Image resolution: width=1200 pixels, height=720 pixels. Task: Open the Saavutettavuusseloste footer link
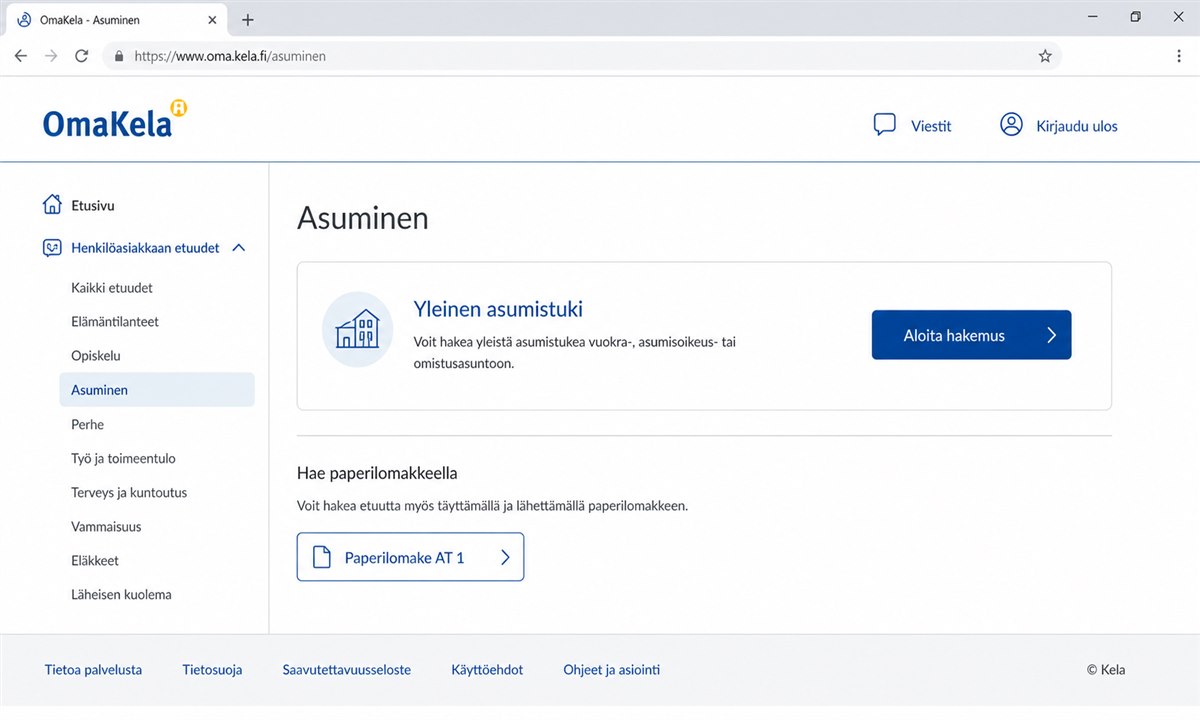pyautogui.click(x=347, y=670)
